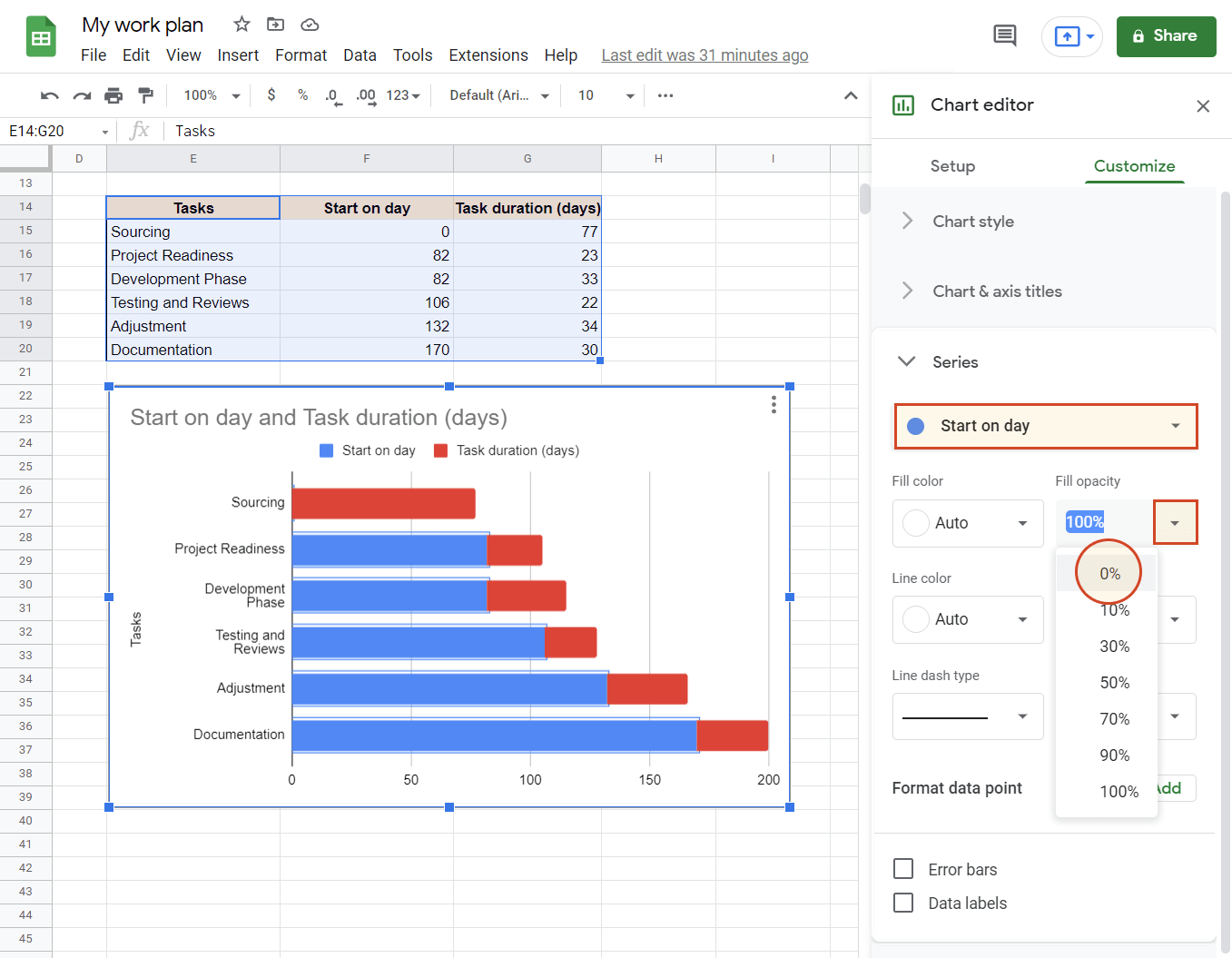Switch to the Setup tab
This screenshot has width=1232, height=958.
[x=952, y=166]
